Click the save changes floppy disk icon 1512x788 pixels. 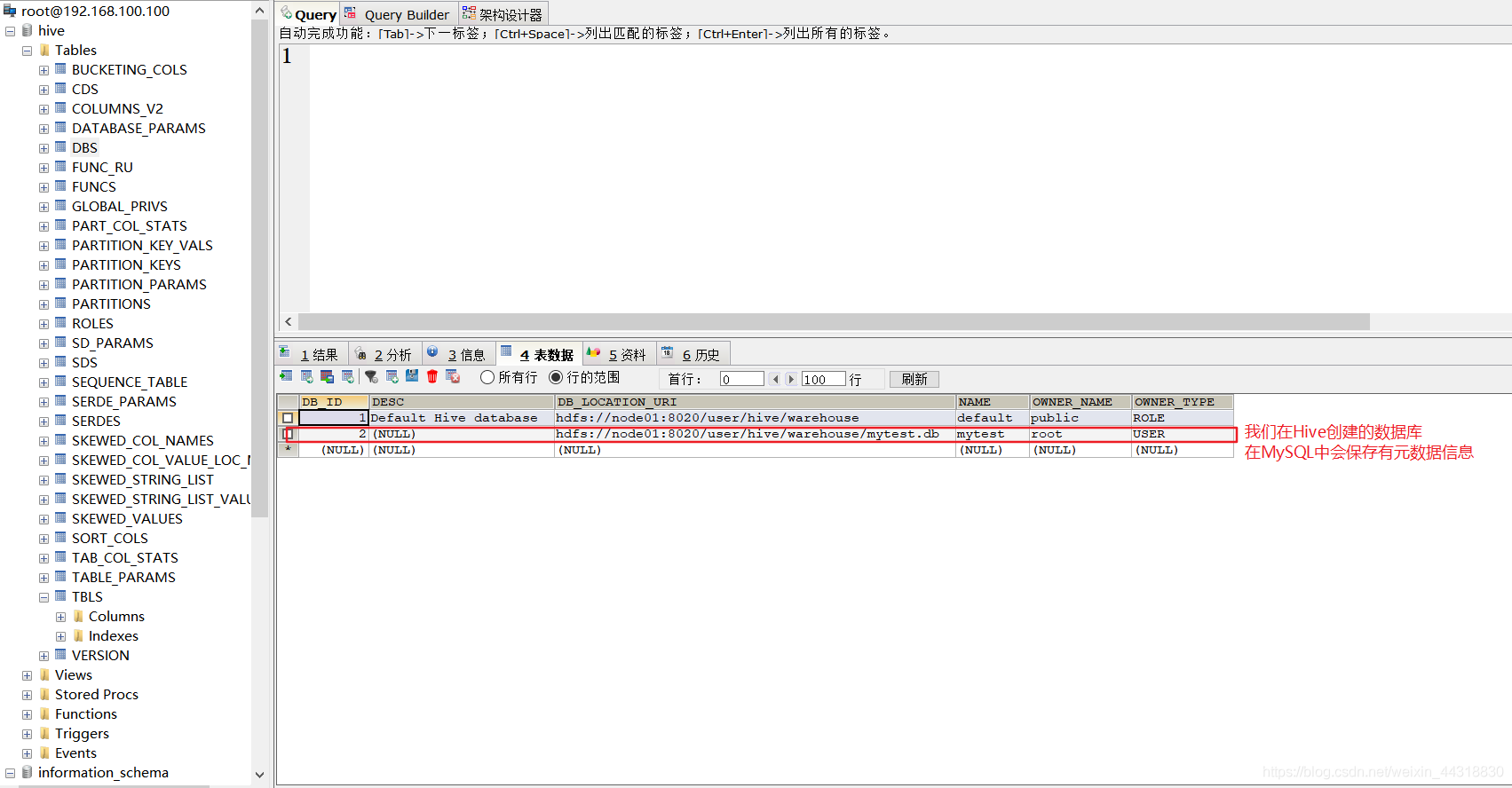[x=412, y=375]
